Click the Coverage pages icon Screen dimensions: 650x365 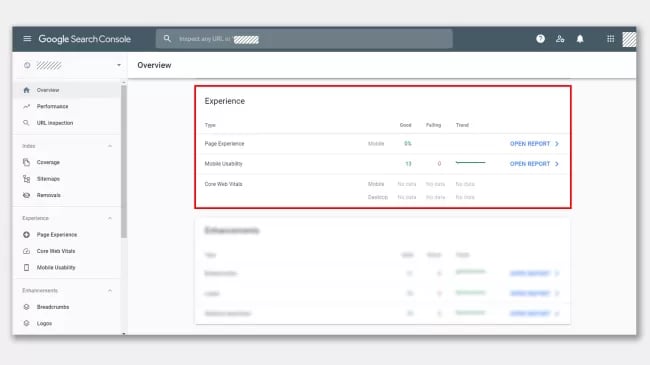(x=27, y=162)
